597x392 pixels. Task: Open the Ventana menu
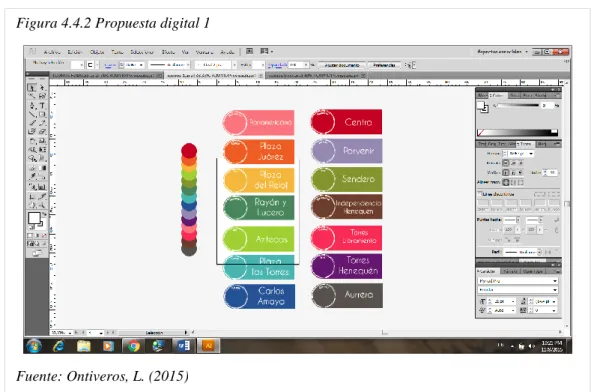[204, 52]
